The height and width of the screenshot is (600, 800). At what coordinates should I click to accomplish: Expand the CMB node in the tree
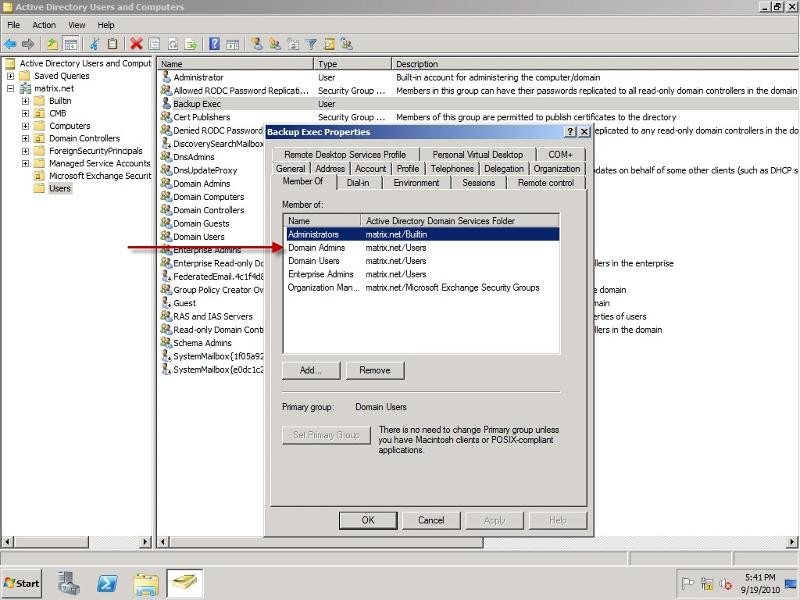click(25, 113)
